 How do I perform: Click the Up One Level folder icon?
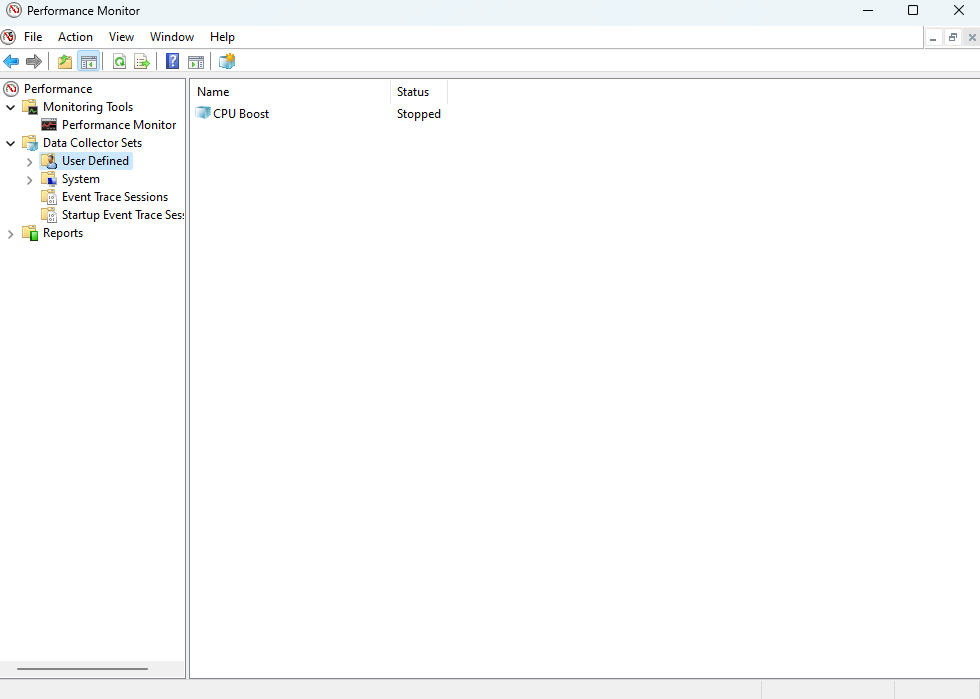click(65, 62)
